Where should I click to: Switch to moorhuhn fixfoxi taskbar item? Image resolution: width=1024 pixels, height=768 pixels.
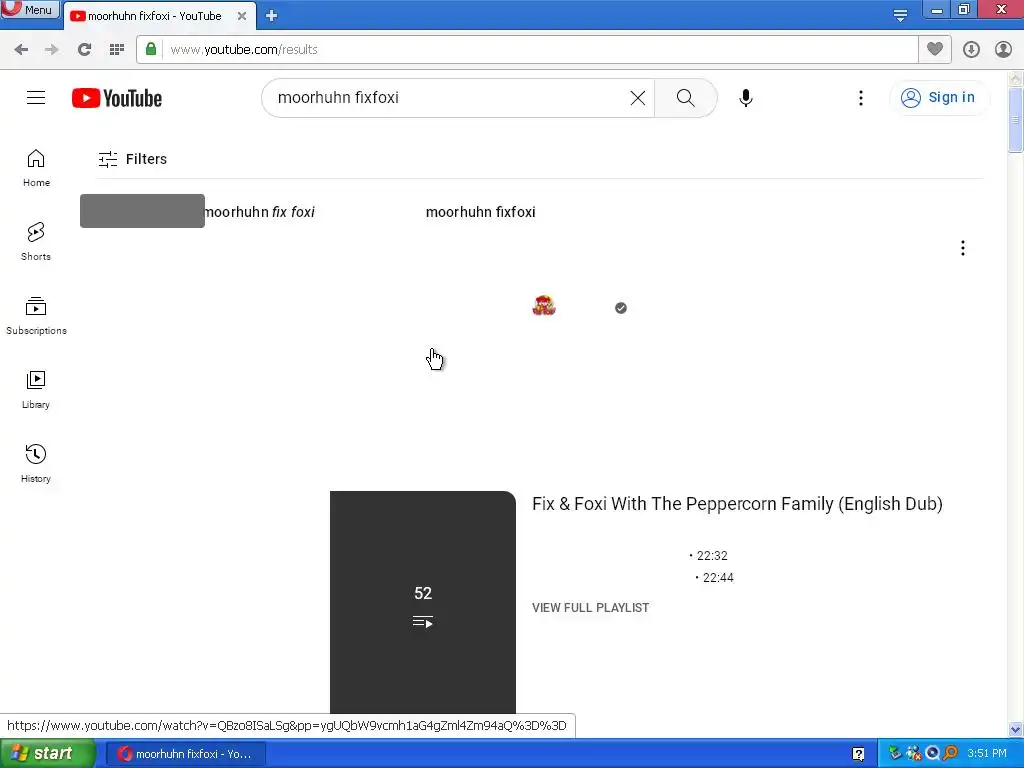pos(185,754)
